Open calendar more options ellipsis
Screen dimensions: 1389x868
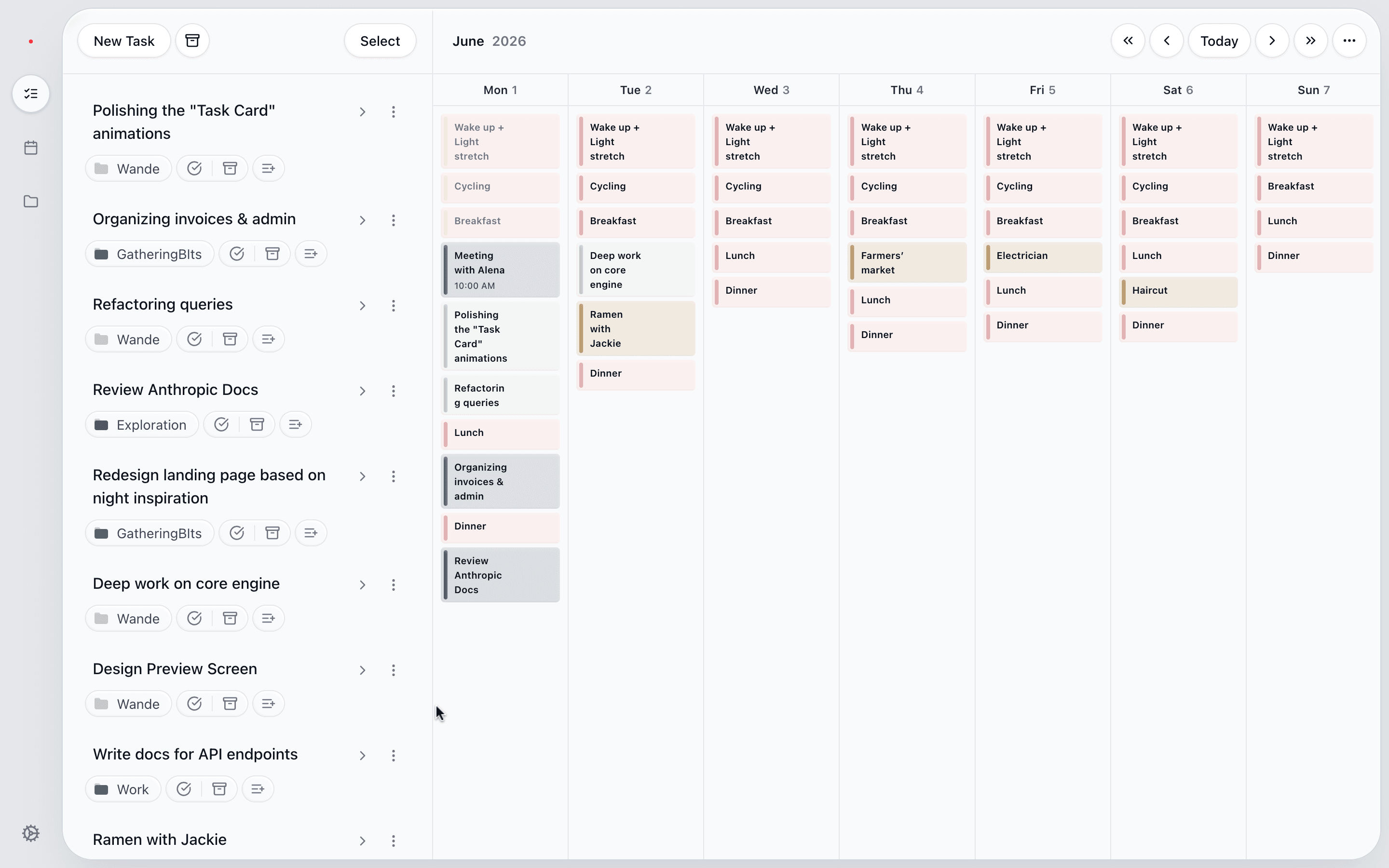tap(1349, 41)
